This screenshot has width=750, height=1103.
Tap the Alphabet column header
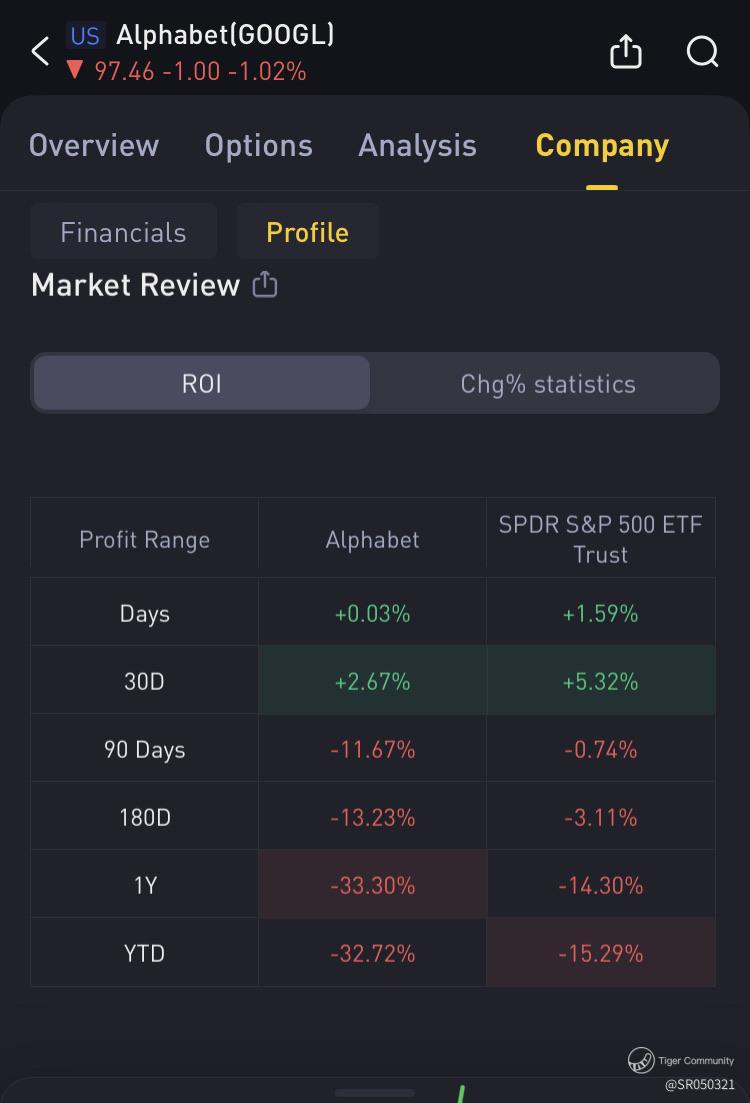[x=372, y=539]
